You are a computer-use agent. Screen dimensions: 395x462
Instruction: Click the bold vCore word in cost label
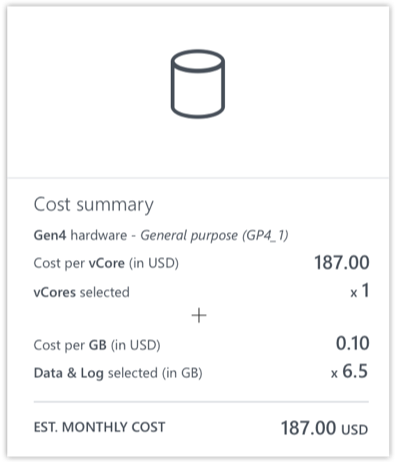pos(107,263)
